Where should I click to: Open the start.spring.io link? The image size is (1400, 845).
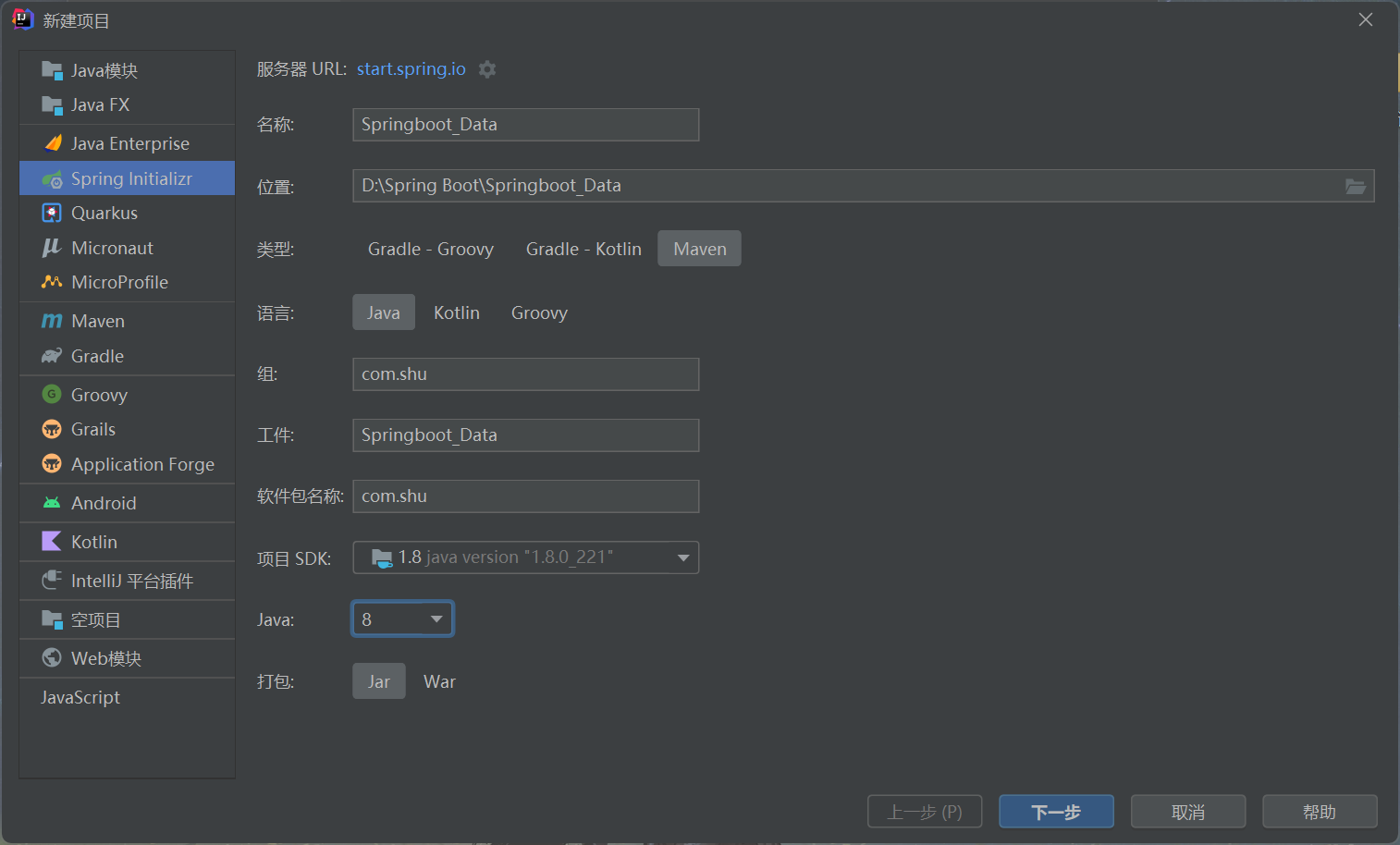pos(411,69)
